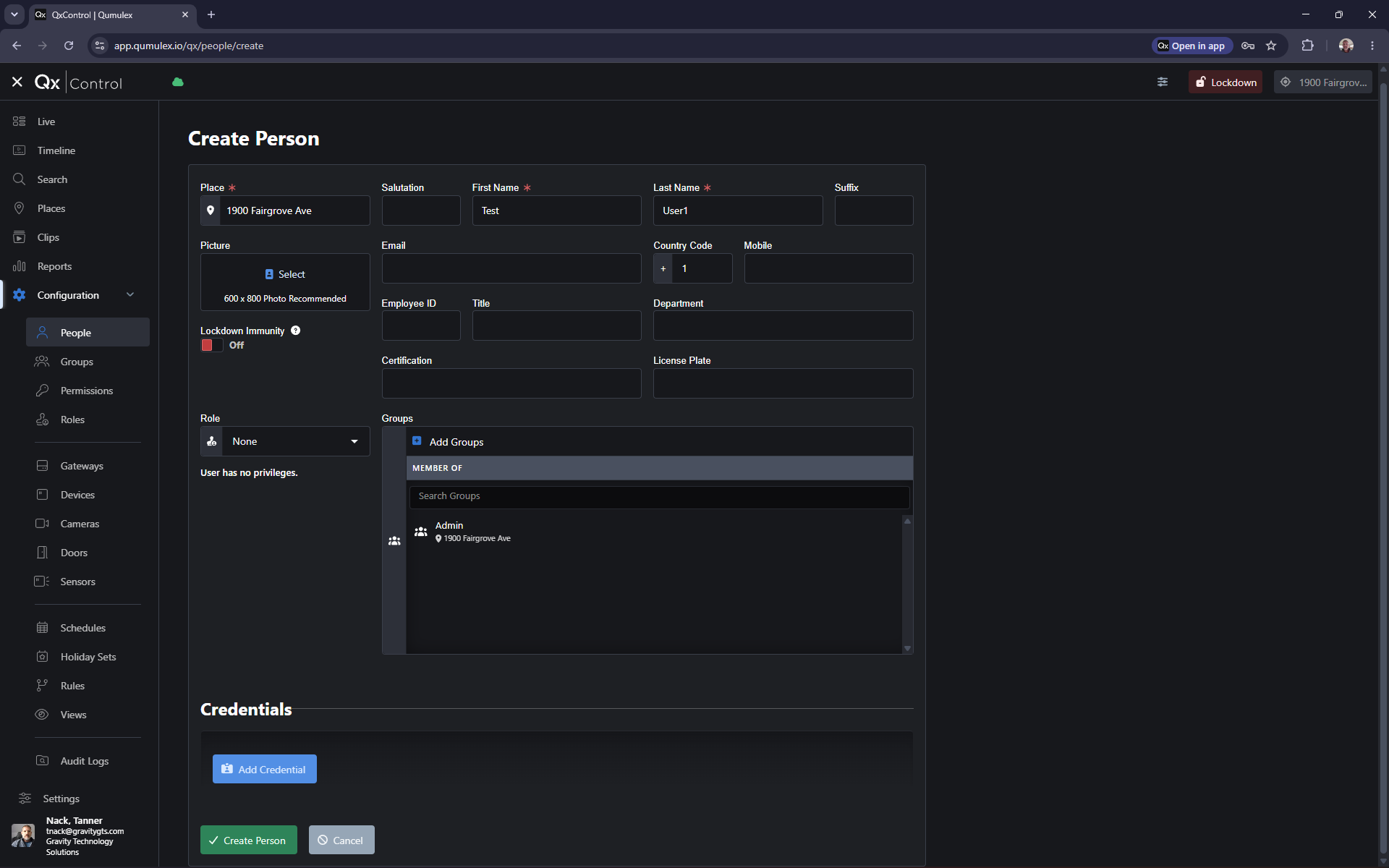This screenshot has width=1389, height=868.
Task: Collapse the Configuration menu chevron
Action: click(130, 294)
